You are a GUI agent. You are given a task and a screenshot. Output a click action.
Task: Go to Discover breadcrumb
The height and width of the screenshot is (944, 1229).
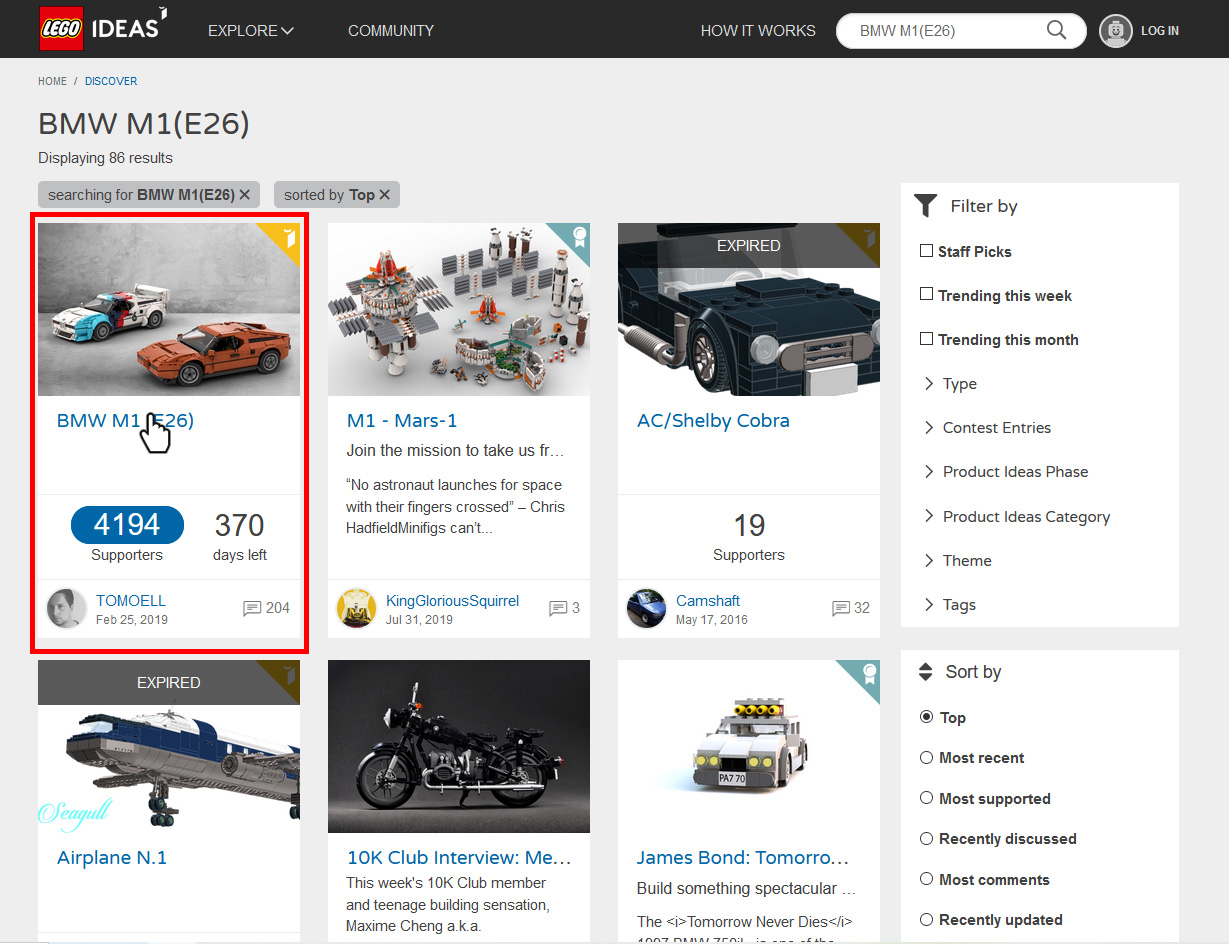tap(111, 81)
